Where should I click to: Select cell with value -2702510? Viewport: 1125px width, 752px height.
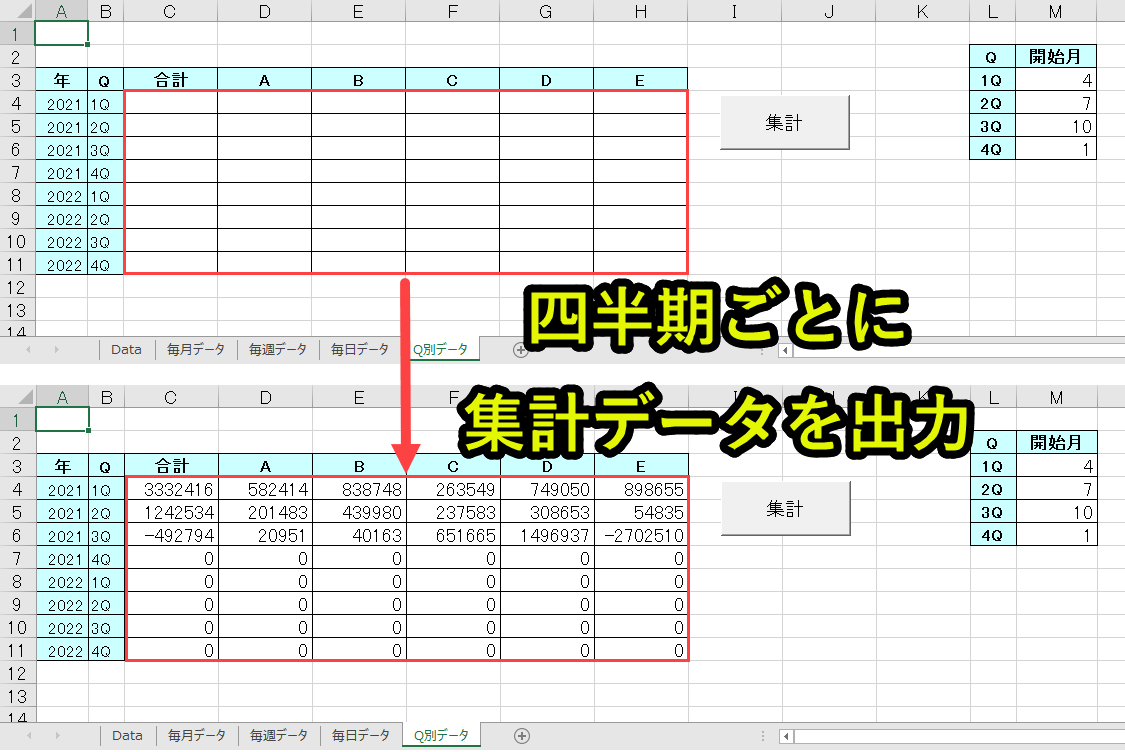tap(641, 535)
